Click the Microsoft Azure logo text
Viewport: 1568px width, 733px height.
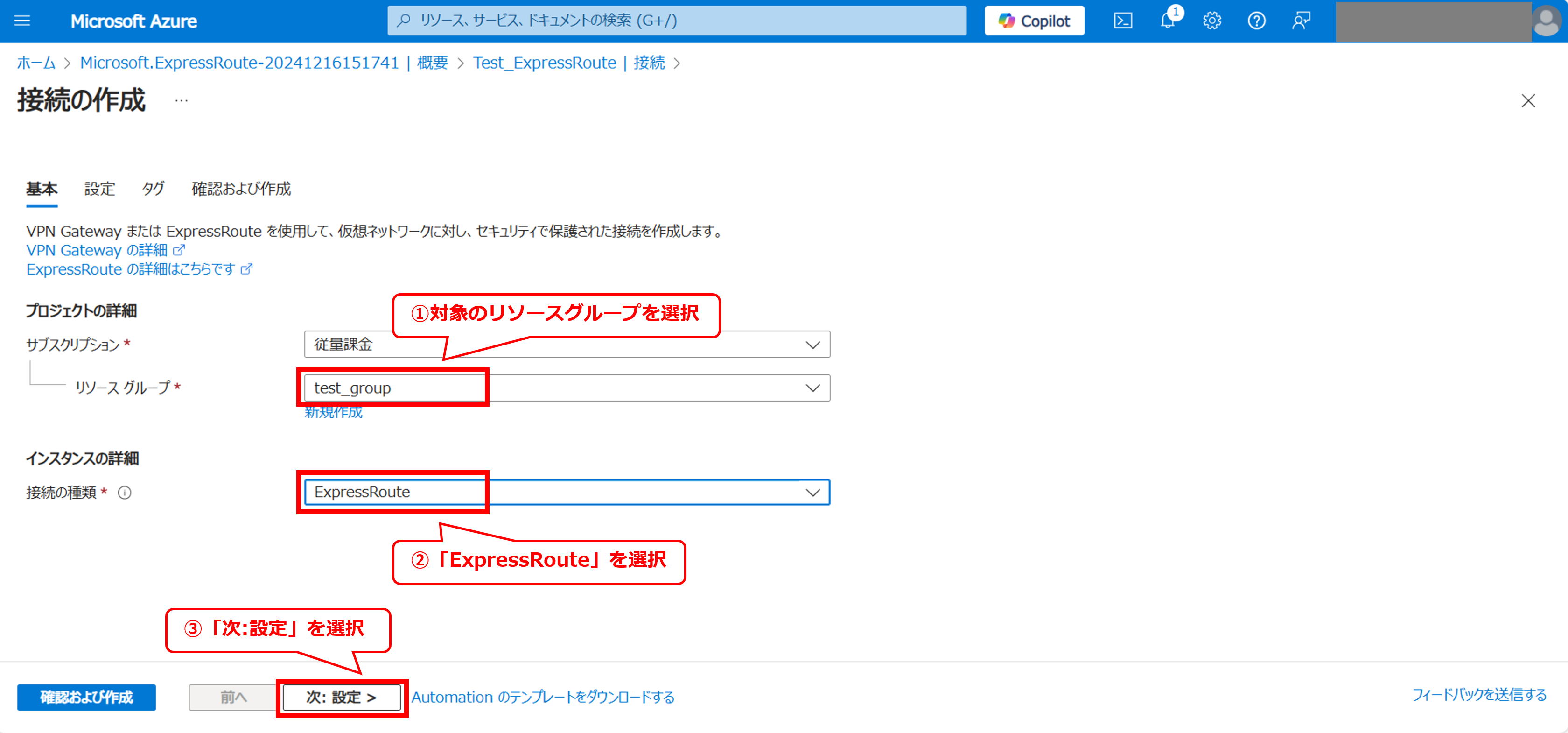(x=134, y=21)
